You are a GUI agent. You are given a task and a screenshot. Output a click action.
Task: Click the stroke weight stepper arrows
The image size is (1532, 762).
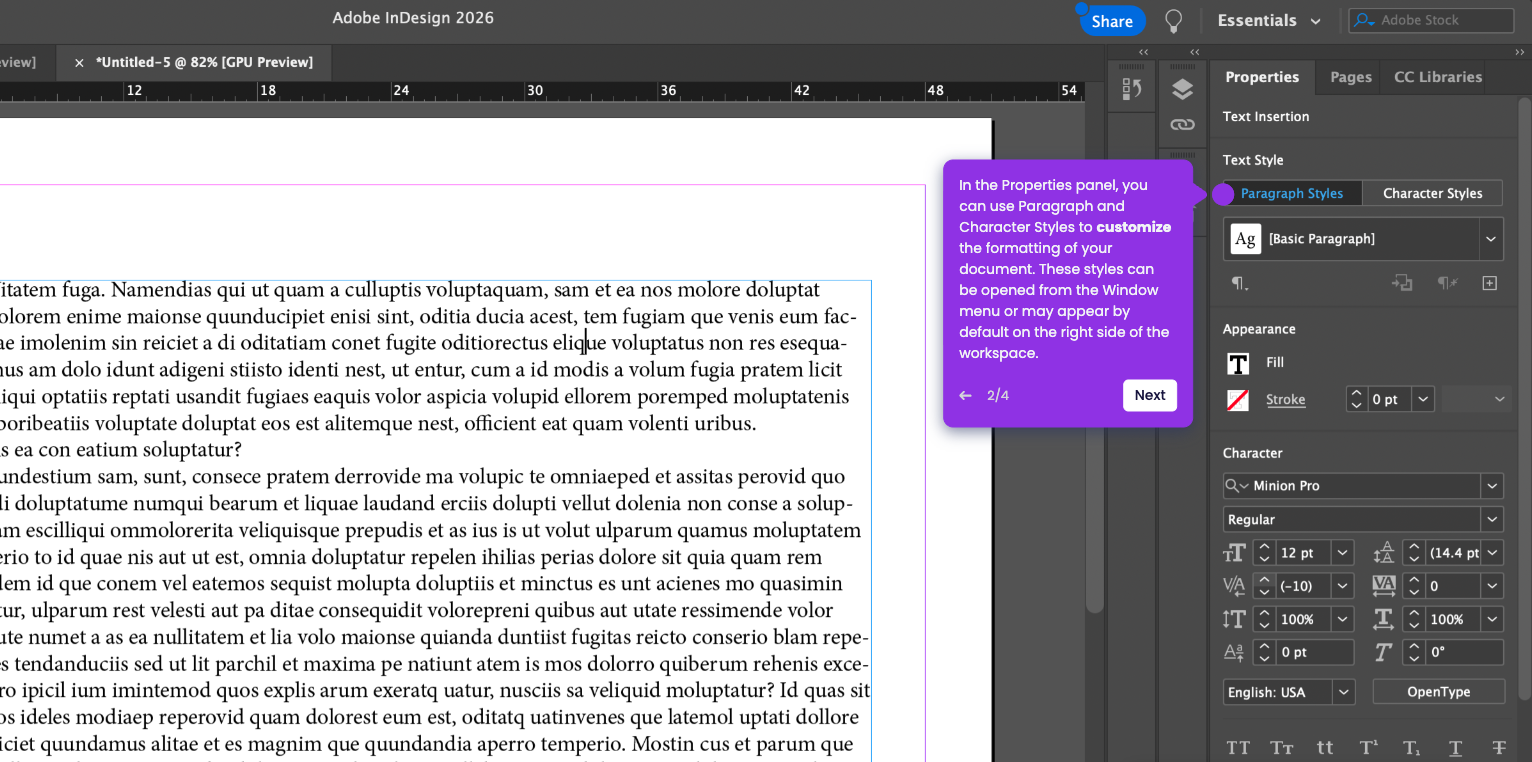pos(1357,399)
